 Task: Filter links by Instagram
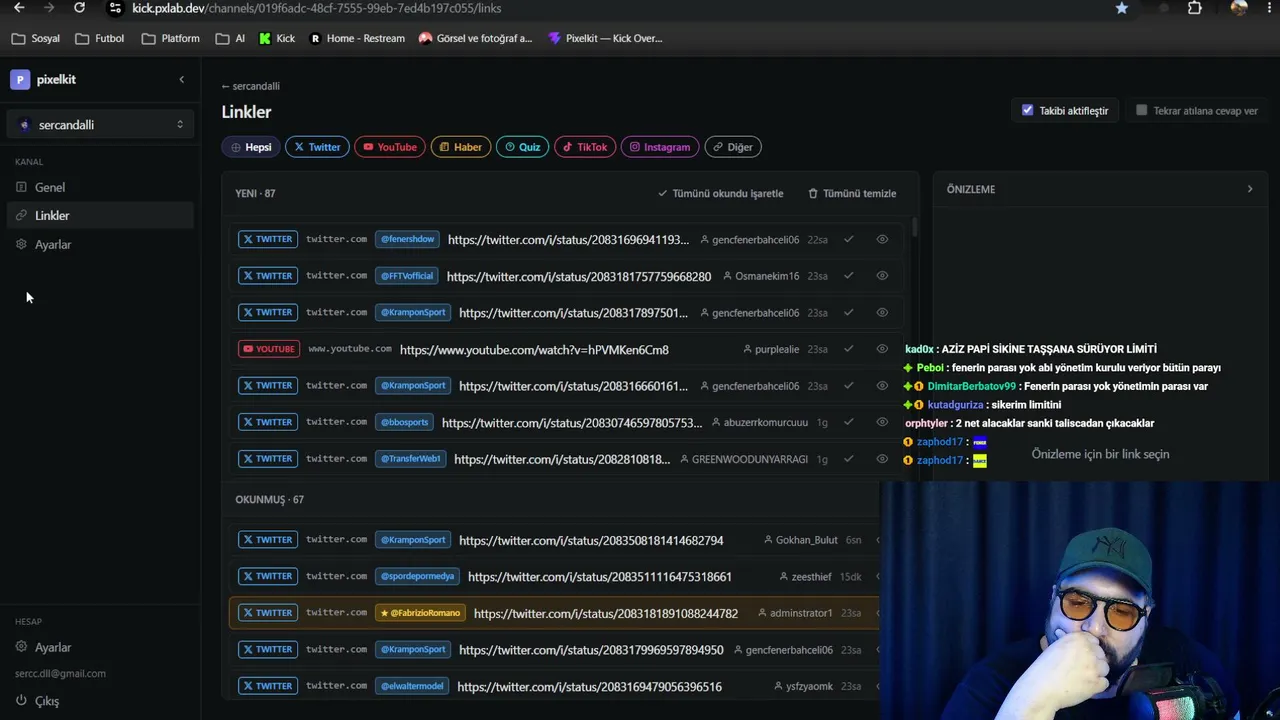(x=660, y=147)
